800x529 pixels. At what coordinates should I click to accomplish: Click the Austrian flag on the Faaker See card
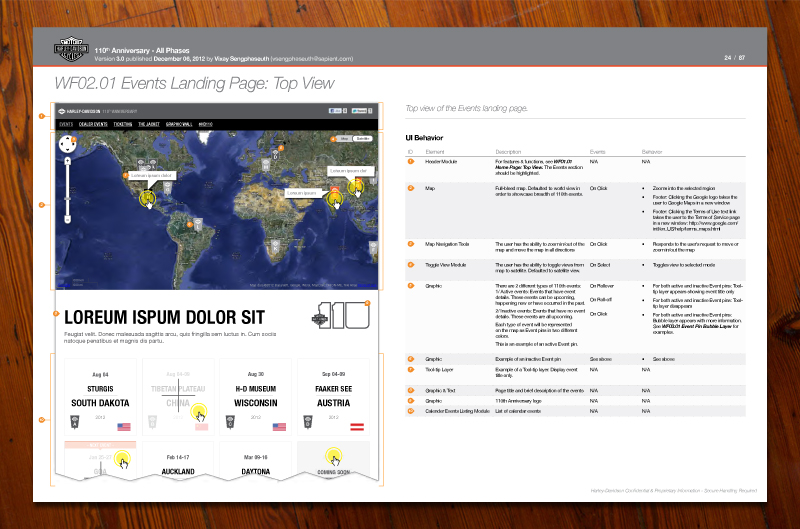(x=357, y=426)
